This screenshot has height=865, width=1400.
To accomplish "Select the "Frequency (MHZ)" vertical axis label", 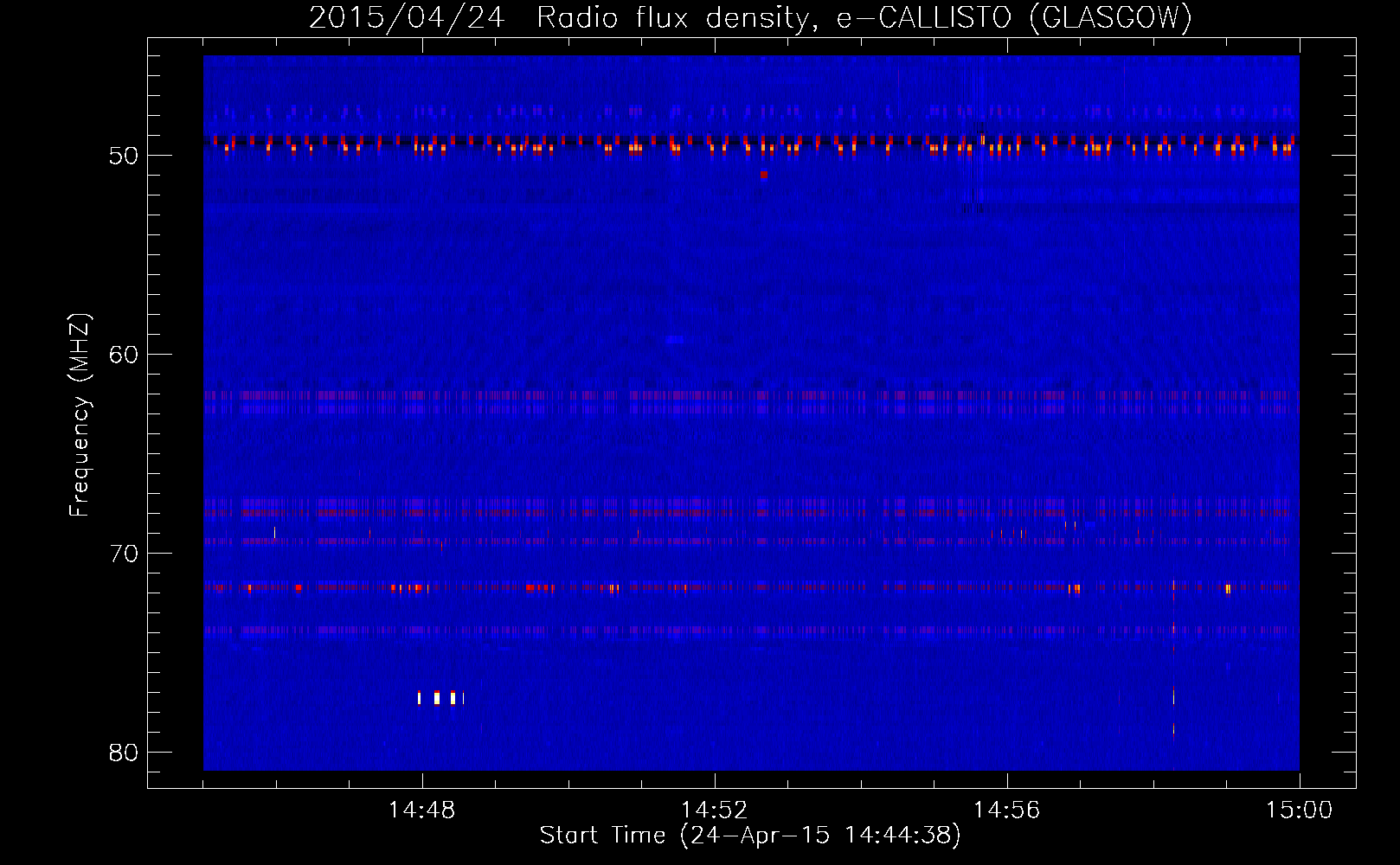I will click(80, 415).
